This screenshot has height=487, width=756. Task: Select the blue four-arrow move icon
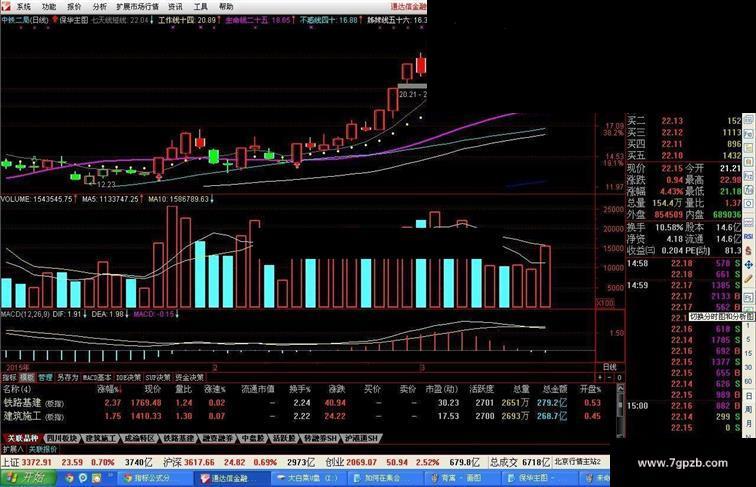[749, 264]
